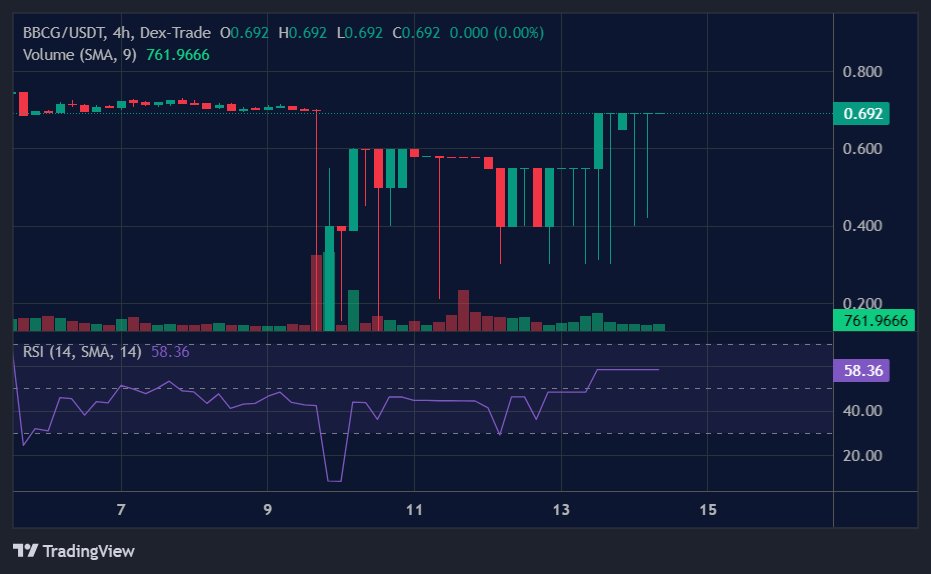Click the 761.9666 value in volume legend

tap(178, 55)
